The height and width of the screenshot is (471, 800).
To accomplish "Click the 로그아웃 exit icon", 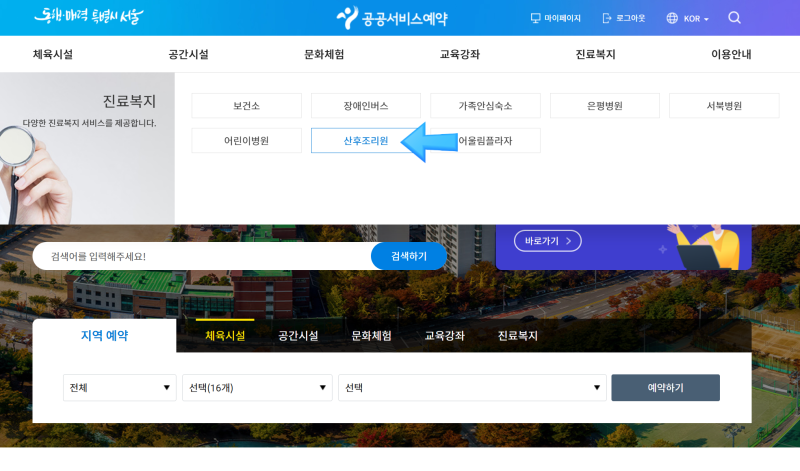I will (607, 18).
